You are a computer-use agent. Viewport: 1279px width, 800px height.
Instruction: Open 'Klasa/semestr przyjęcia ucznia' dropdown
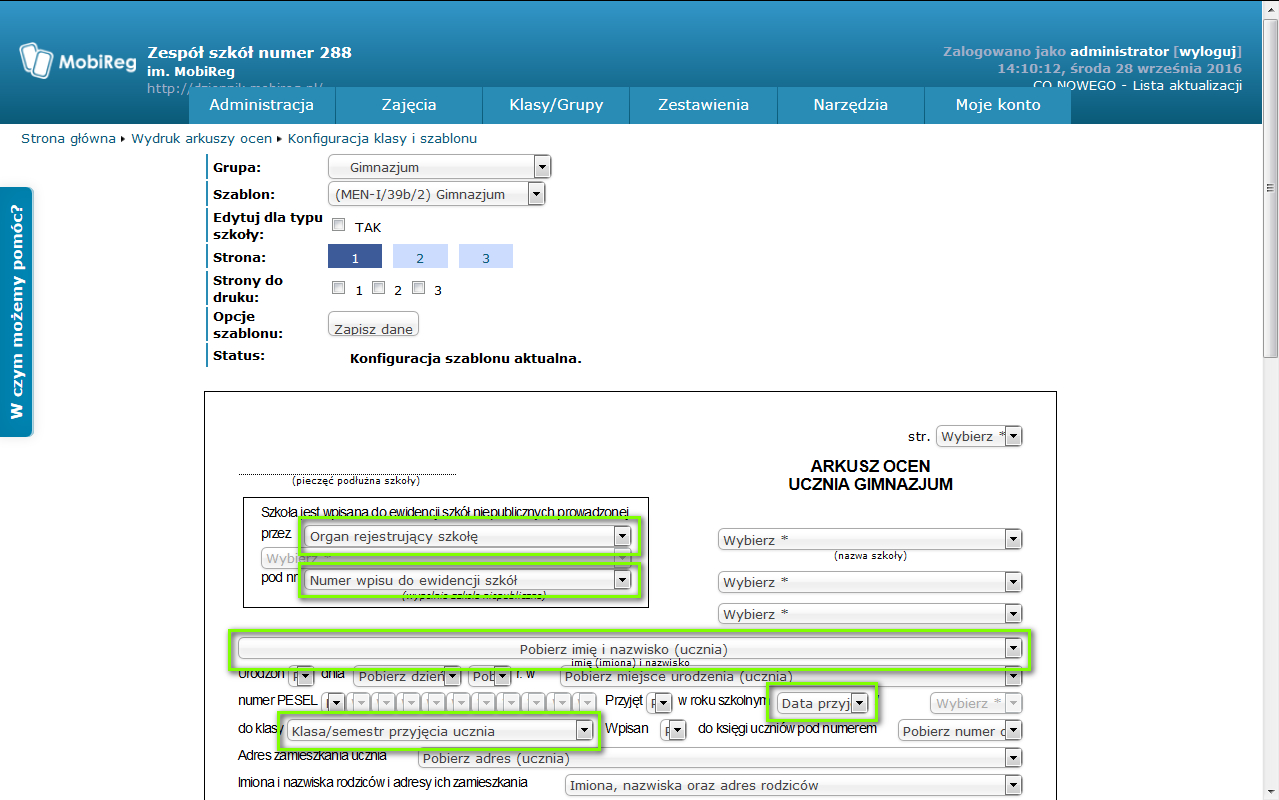point(440,731)
